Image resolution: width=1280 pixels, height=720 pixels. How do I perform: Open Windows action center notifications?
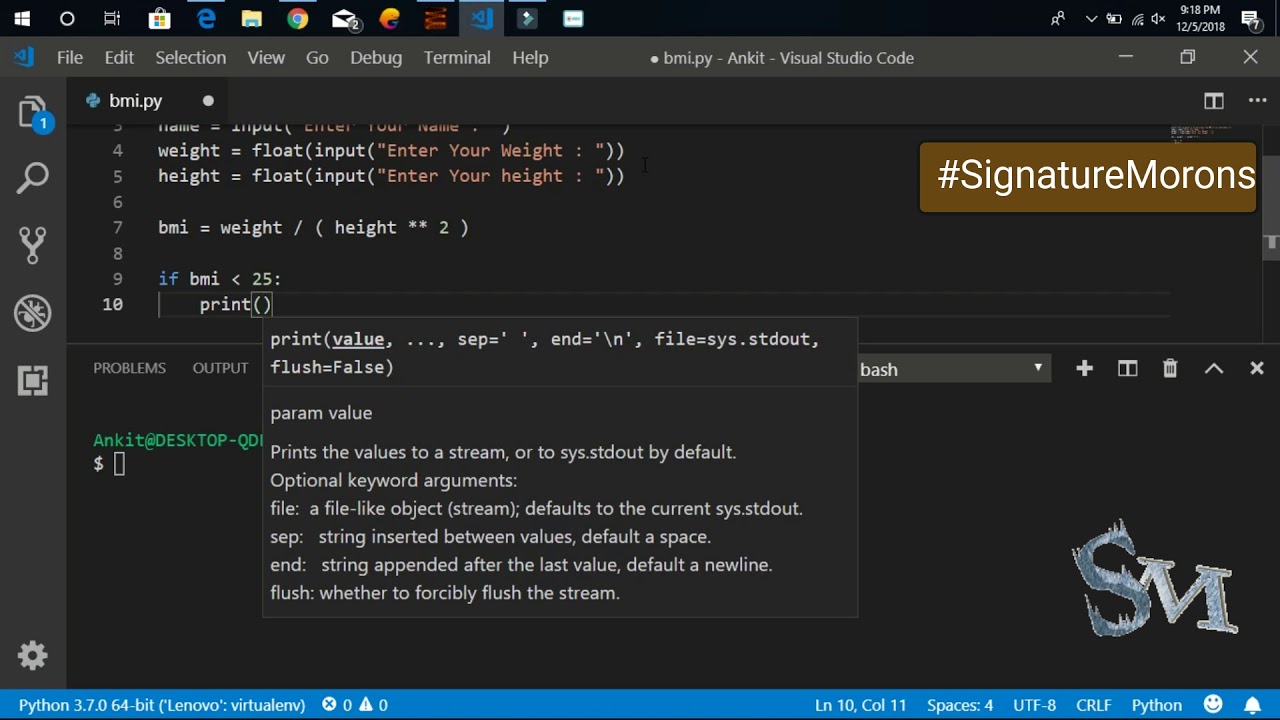pos(1251,19)
